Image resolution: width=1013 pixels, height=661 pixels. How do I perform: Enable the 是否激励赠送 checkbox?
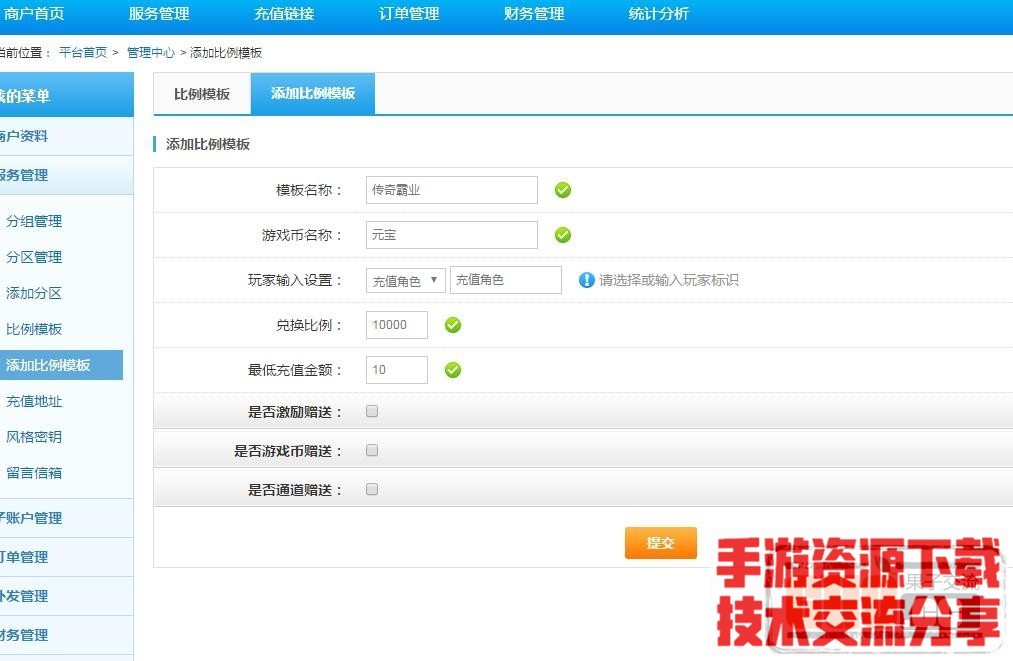[x=372, y=411]
